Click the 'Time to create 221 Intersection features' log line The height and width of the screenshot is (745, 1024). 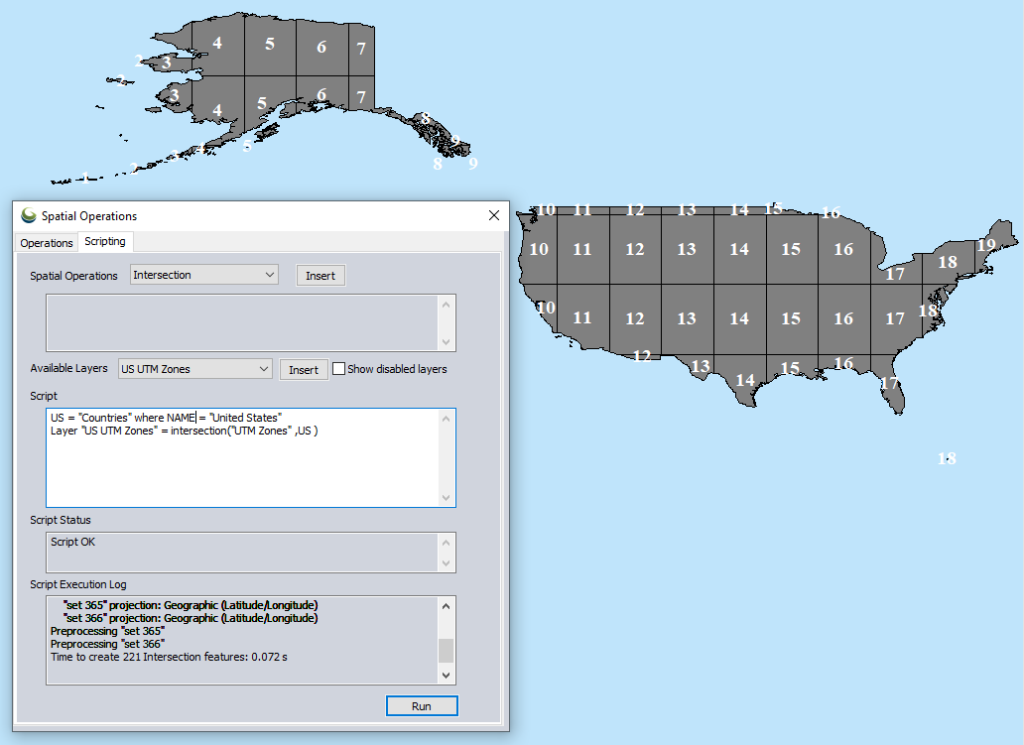point(168,657)
